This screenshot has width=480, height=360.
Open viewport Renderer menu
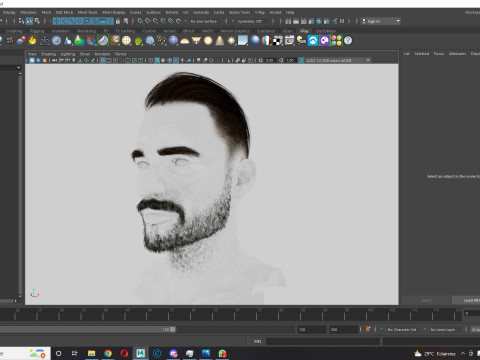(x=102, y=54)
